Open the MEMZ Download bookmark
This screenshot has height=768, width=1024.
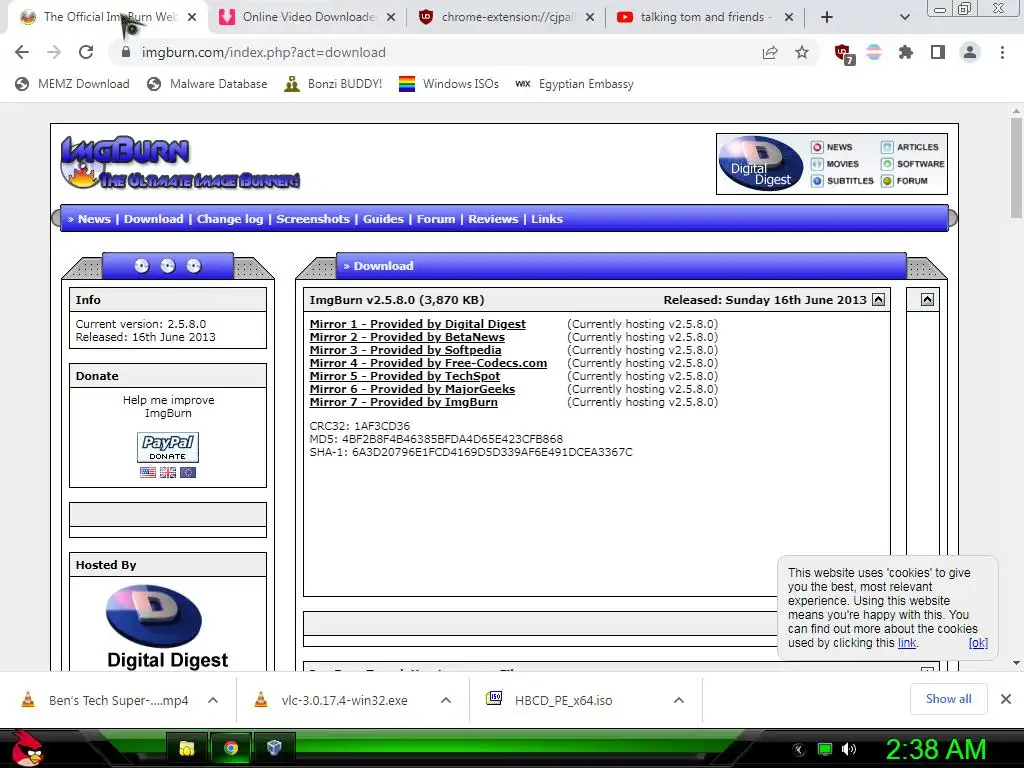point(72,84)
